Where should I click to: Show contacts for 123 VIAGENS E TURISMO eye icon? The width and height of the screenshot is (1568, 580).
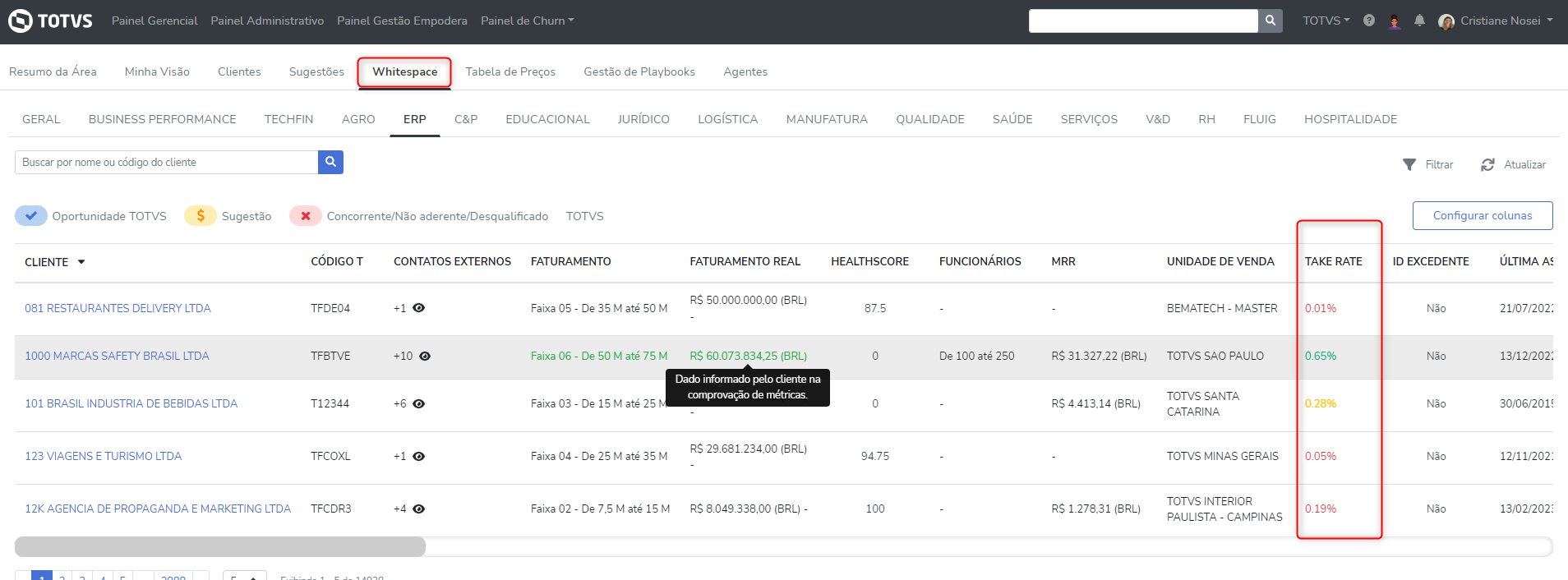[x=418, y=456]
